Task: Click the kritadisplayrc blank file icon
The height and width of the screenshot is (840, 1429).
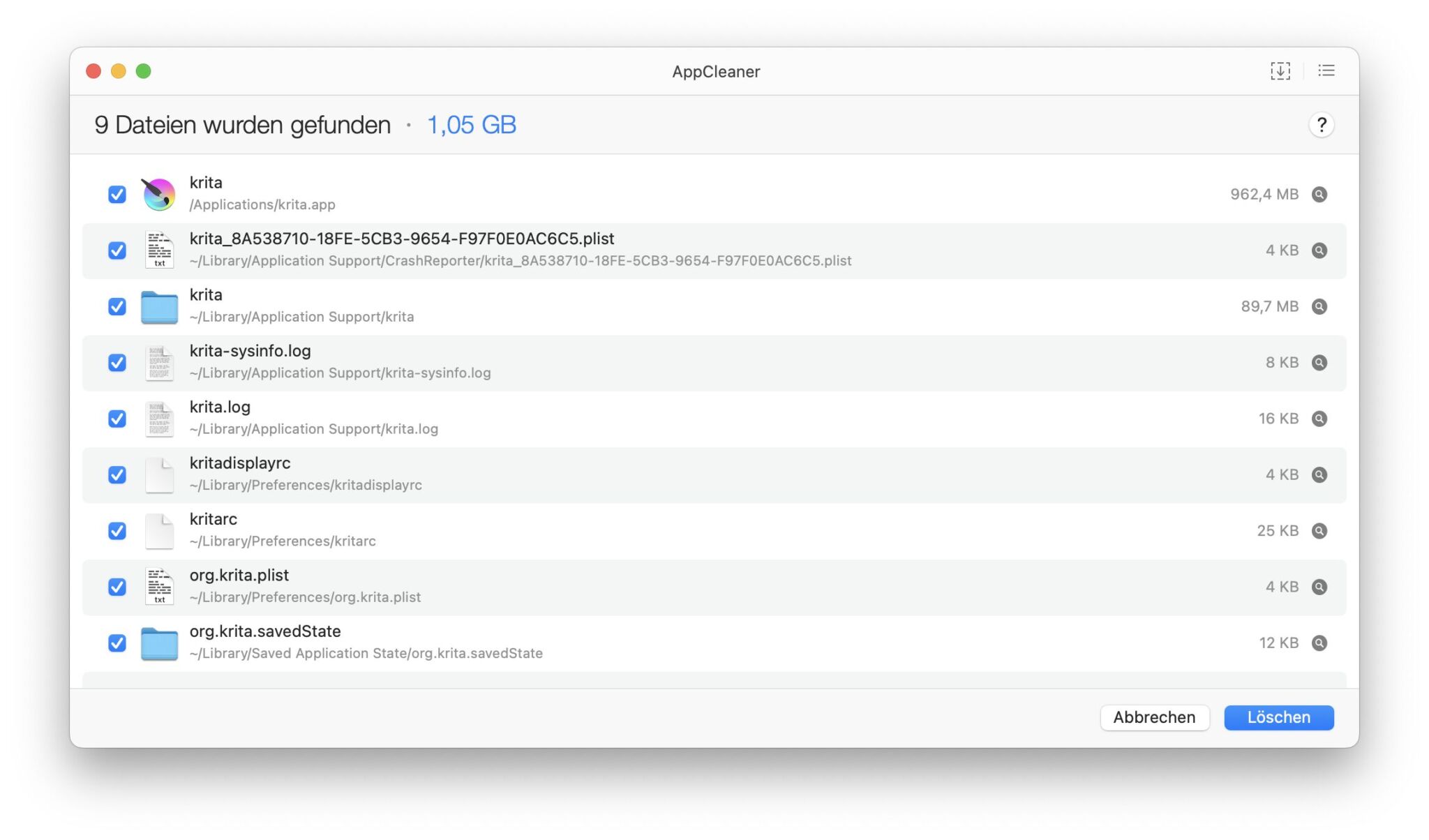Action: coord(159,475)
